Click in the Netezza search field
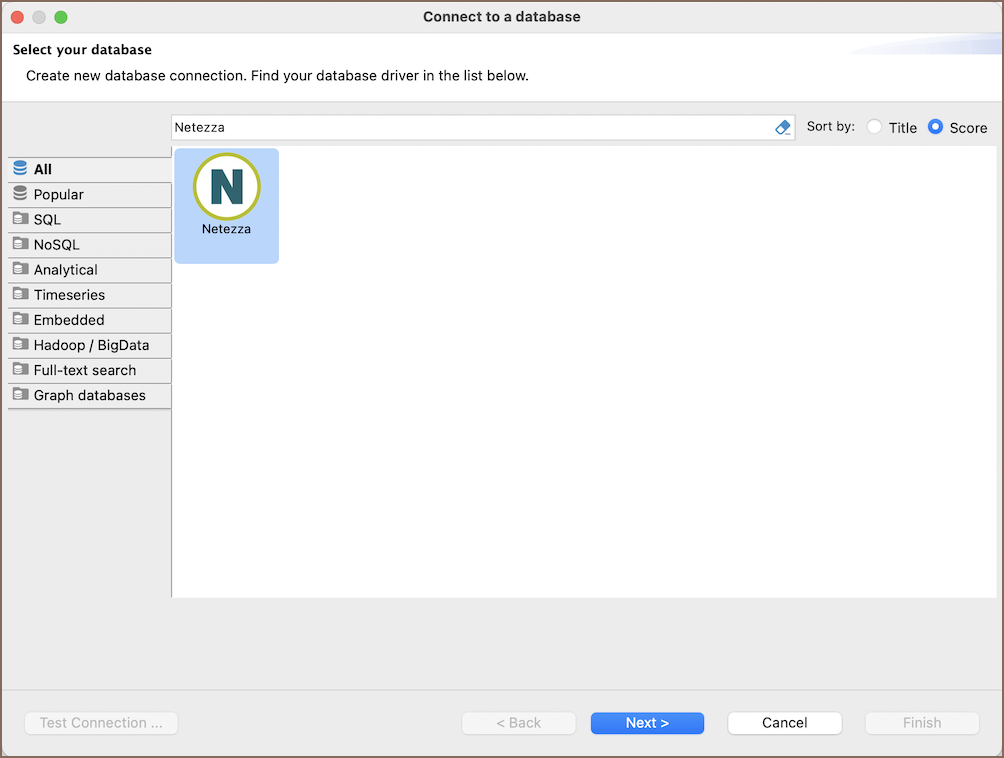1004x758 pixels. tap(470, 128)
